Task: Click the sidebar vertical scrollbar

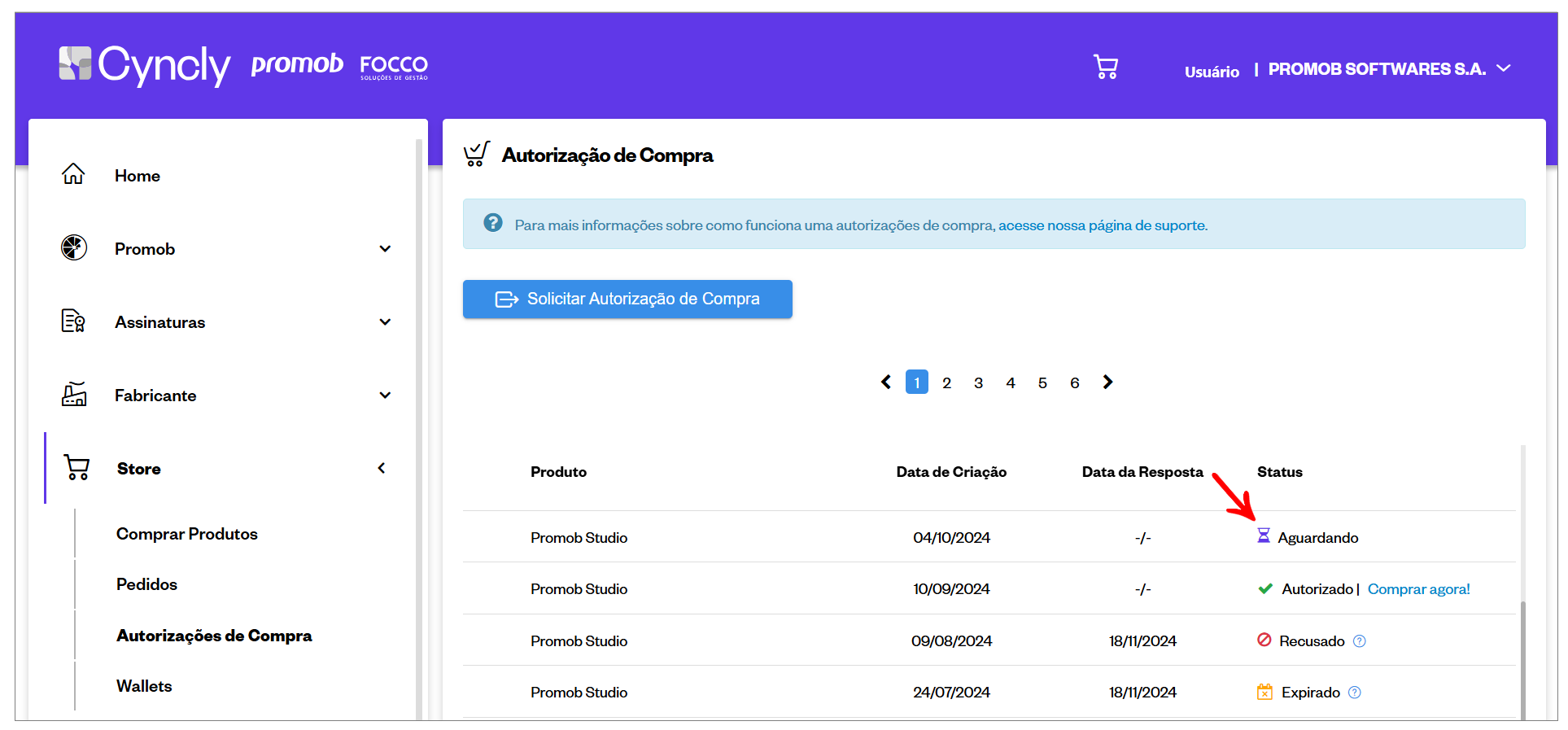Action: click(419, 430)
